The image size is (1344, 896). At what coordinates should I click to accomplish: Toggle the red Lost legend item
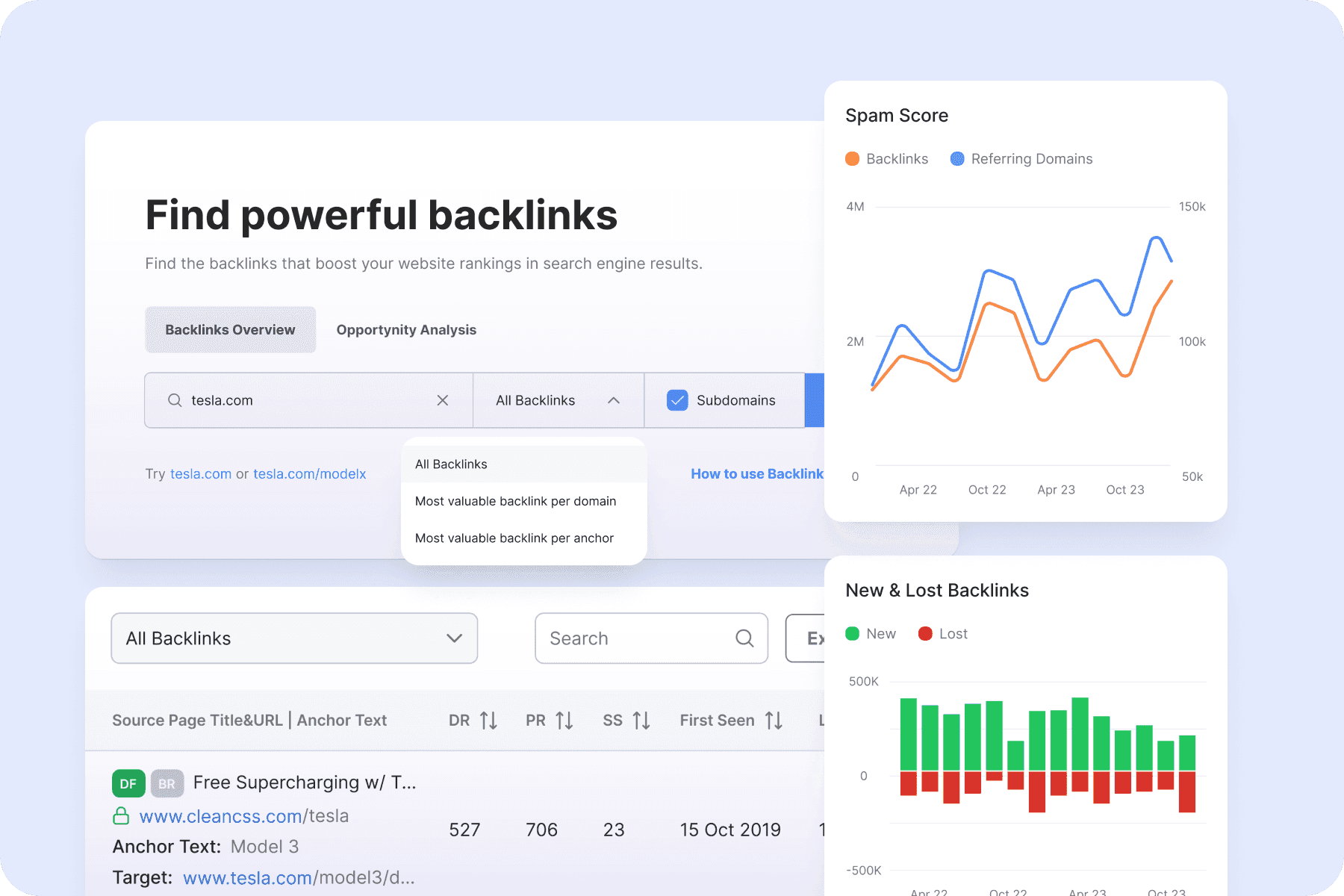[942, 633]
